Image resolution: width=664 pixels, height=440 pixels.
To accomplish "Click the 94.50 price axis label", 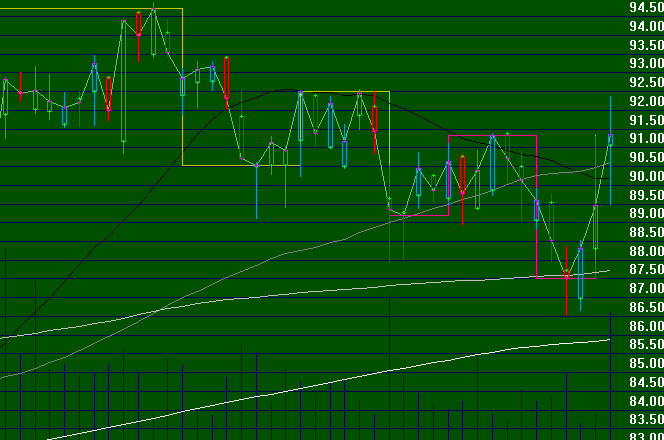I will click(647, 7).
